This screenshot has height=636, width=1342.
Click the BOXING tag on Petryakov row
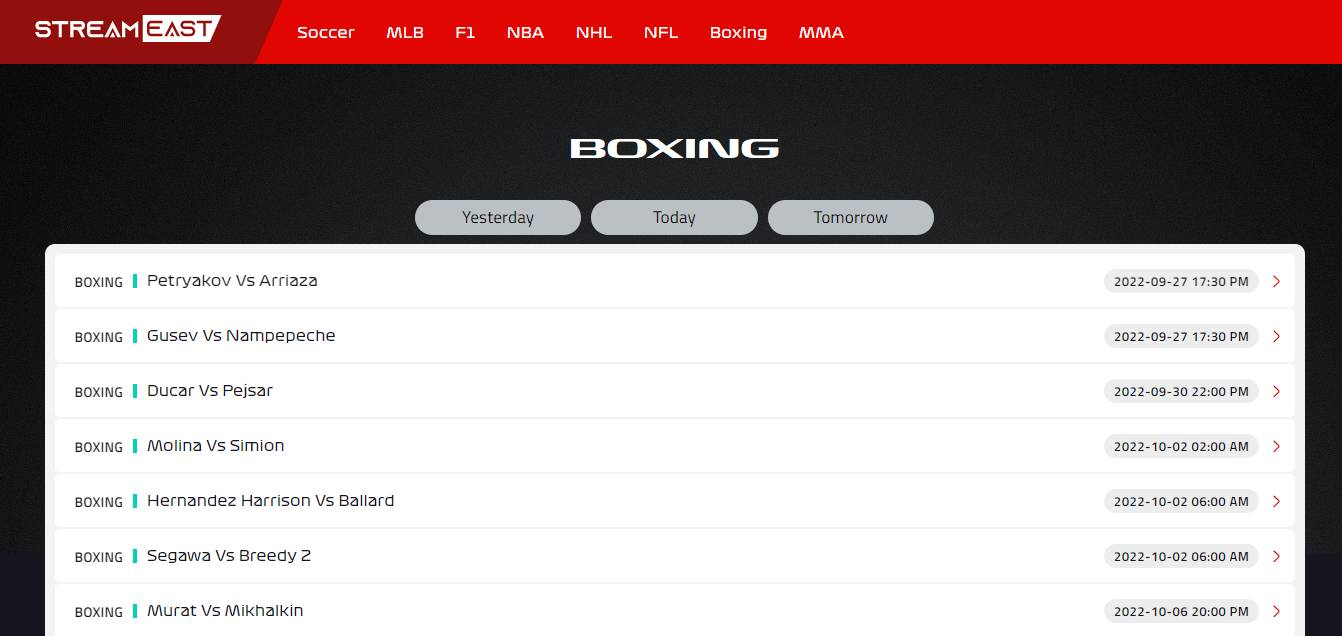click(x=99, y=283)
